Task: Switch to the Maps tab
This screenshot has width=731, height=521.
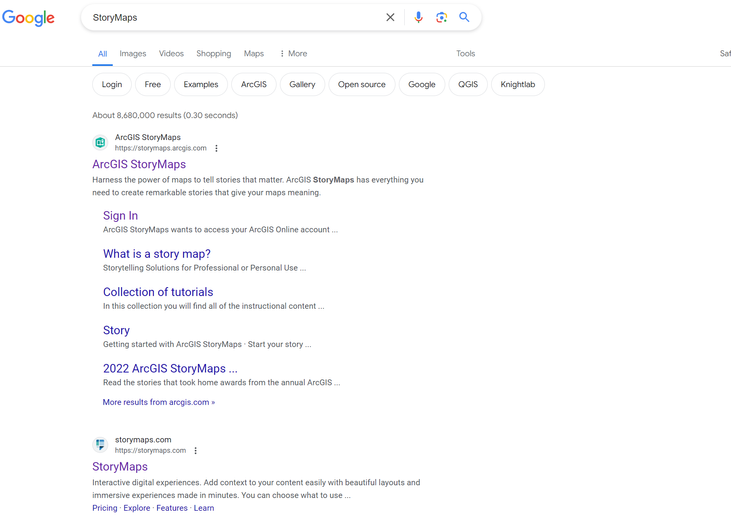Action: point(254,54)
